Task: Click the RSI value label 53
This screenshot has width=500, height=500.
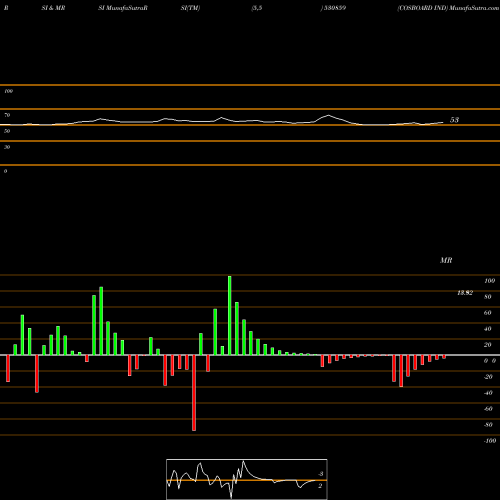Action: pyautogui.click(x=454, y=120)
